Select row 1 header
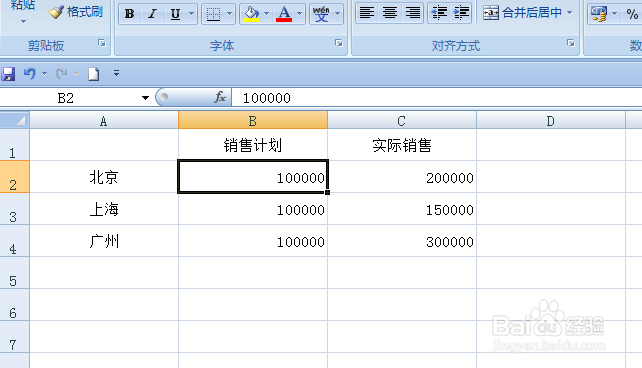Viewport: 642px width, 368px height. coord(15,145)
